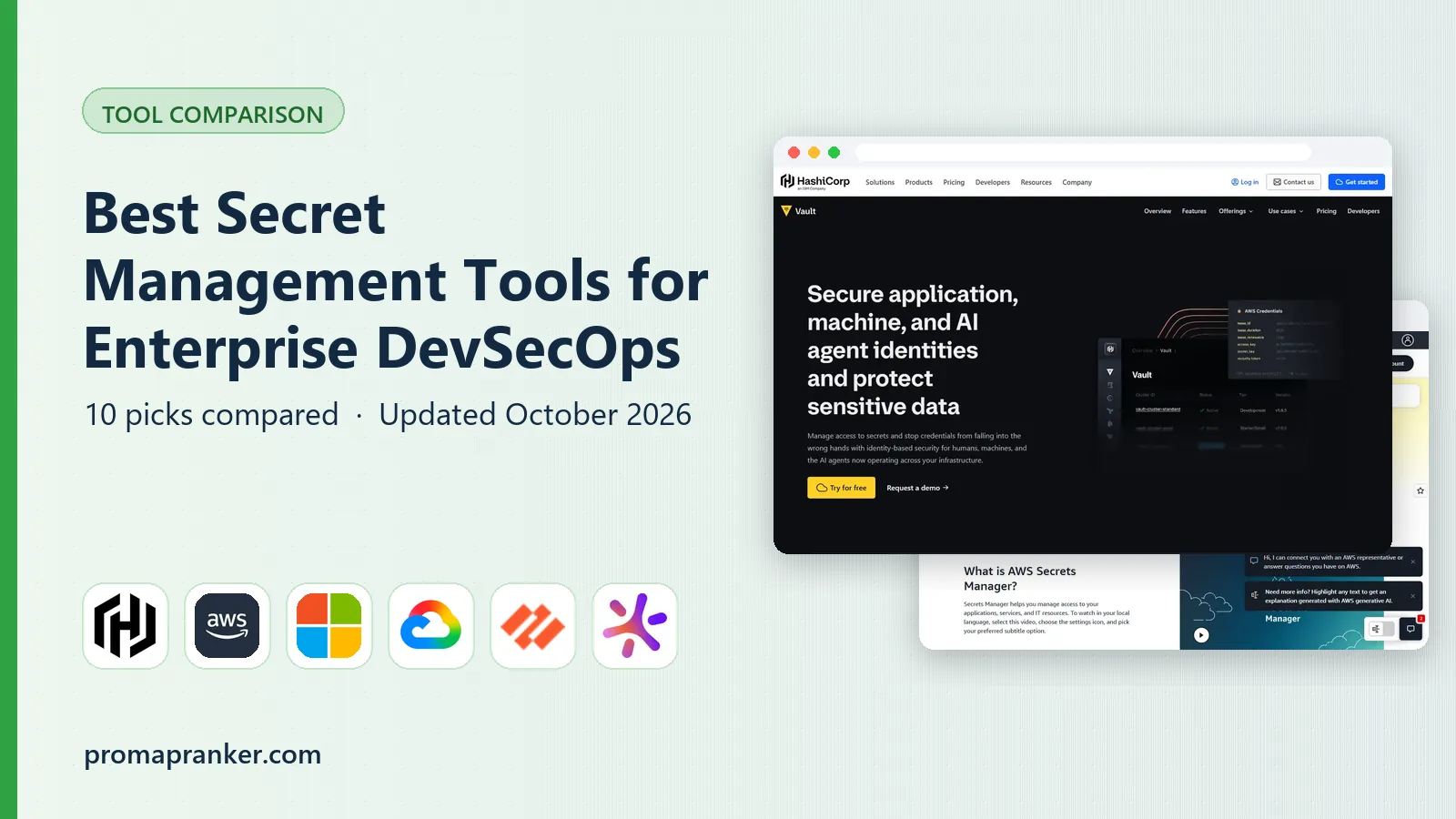
Task: Click the browser address bar
Action: (1083, 152)
